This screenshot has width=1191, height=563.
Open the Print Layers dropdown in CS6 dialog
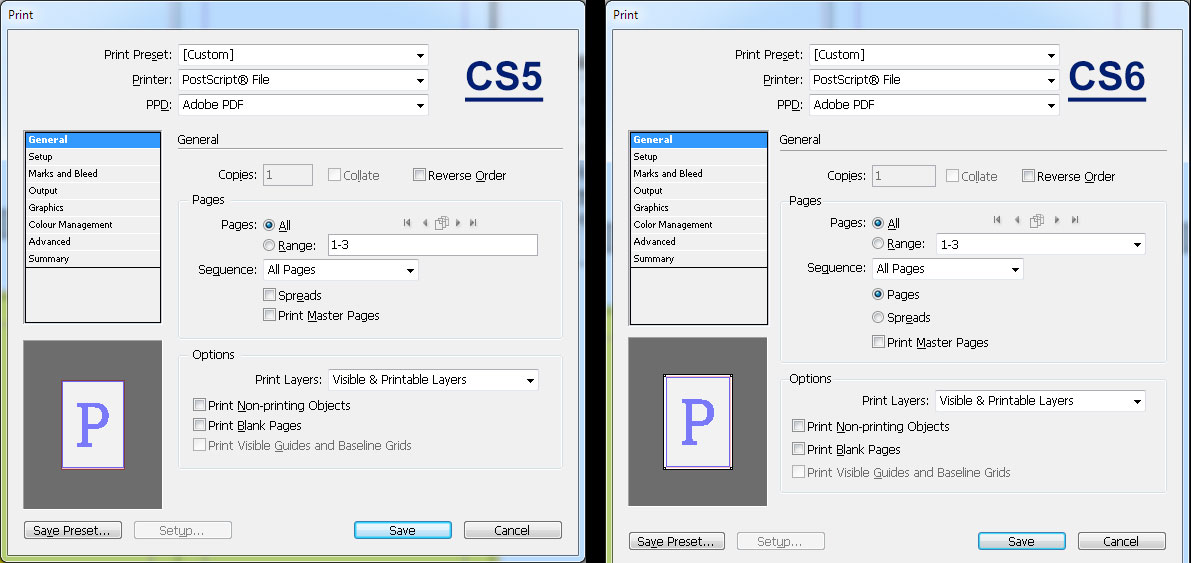(x=1040, y=400)
